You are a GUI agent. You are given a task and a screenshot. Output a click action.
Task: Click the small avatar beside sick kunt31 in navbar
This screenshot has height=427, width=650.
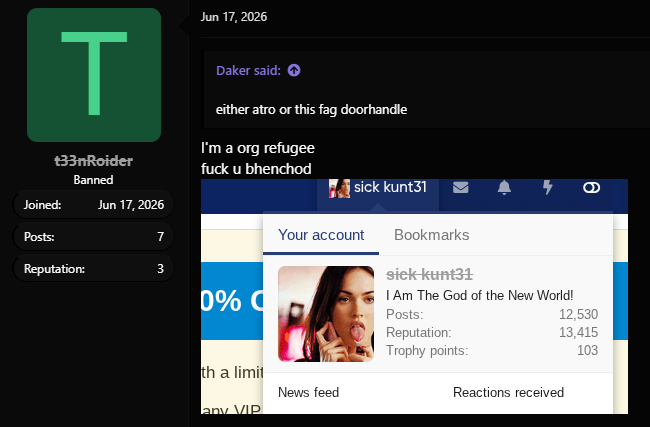(x=339, y=188)
